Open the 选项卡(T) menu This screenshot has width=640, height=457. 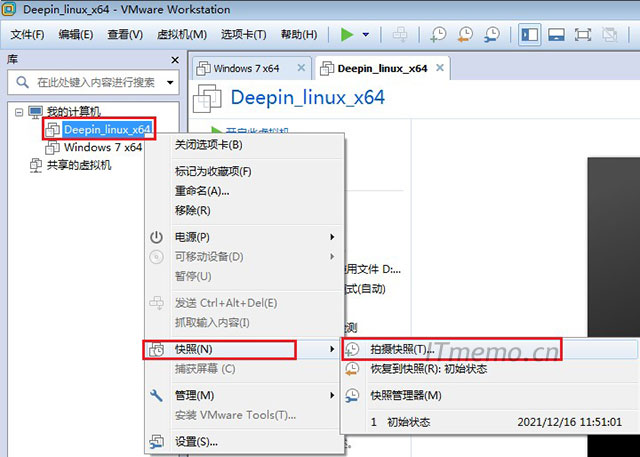pos(244,35)
